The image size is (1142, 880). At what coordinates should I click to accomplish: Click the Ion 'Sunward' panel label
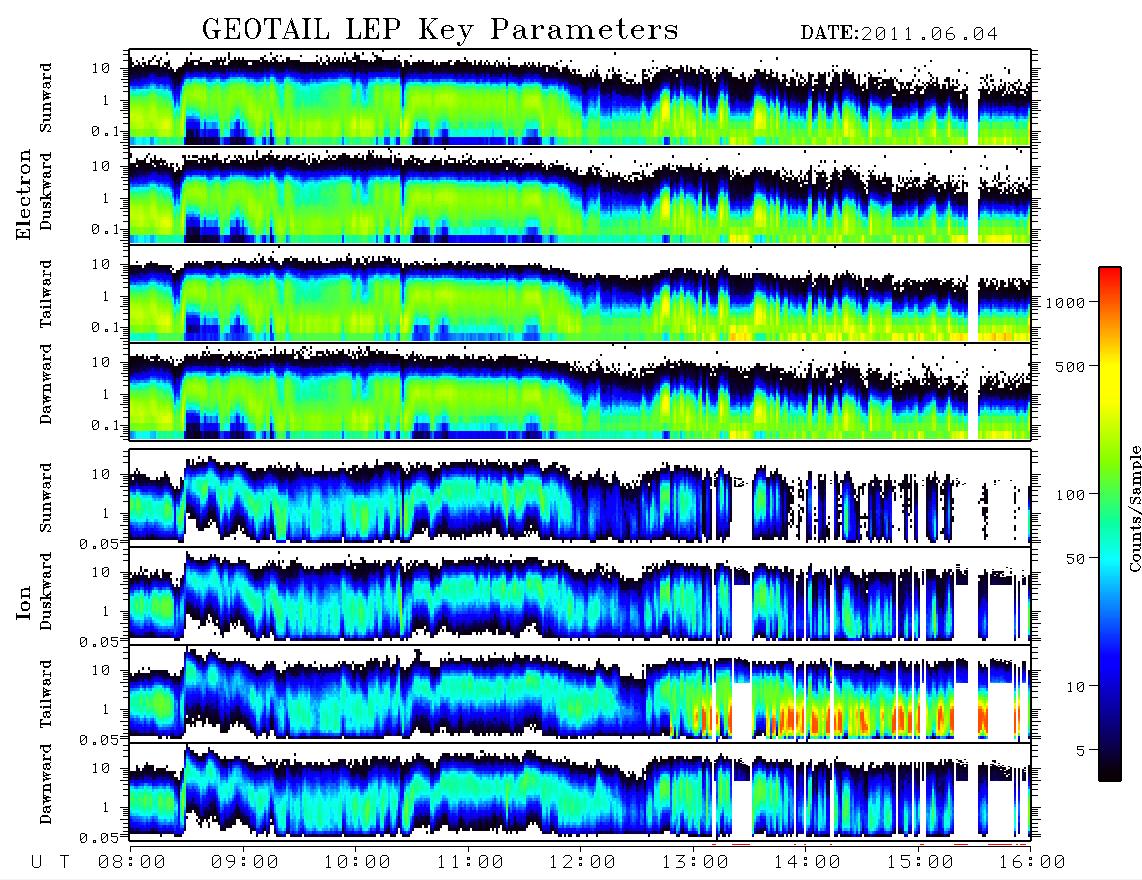(46, 497)
